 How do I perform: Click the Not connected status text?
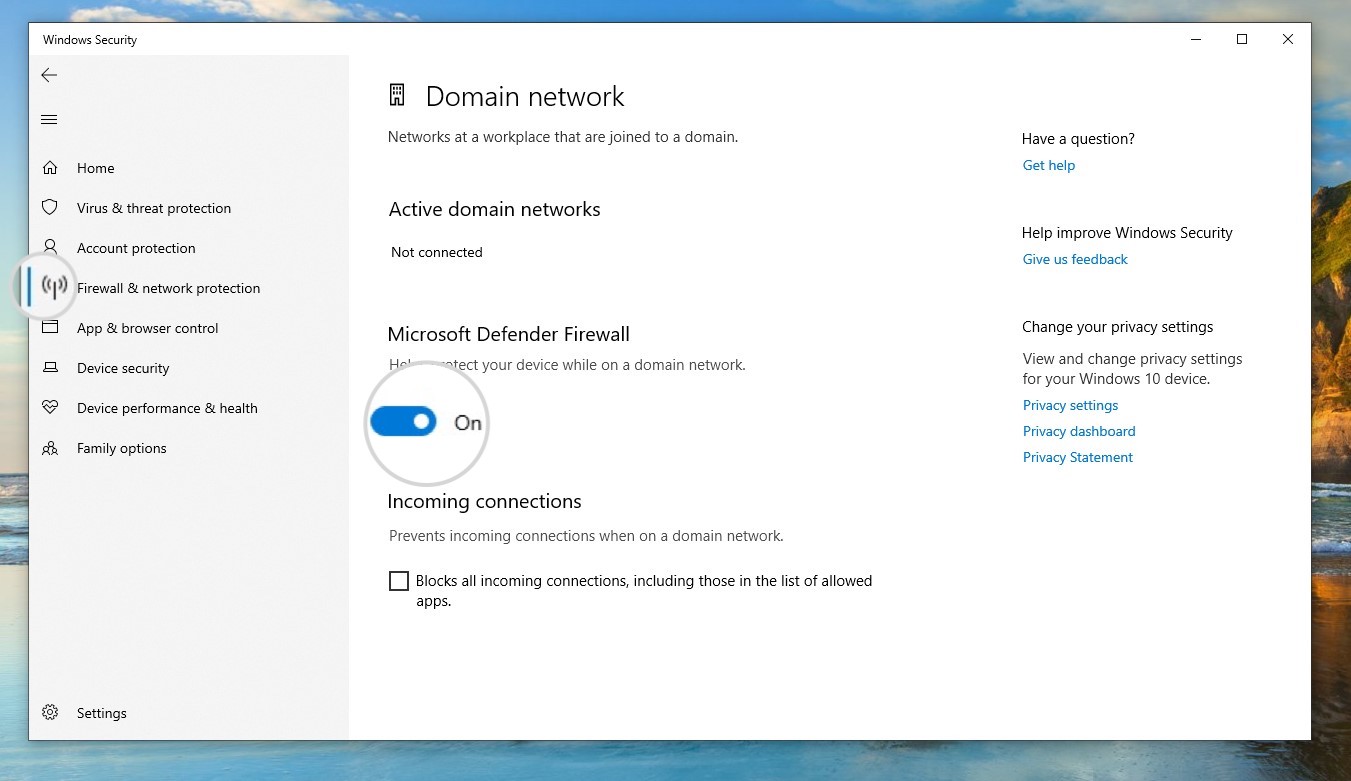click(x=437, y=252)
